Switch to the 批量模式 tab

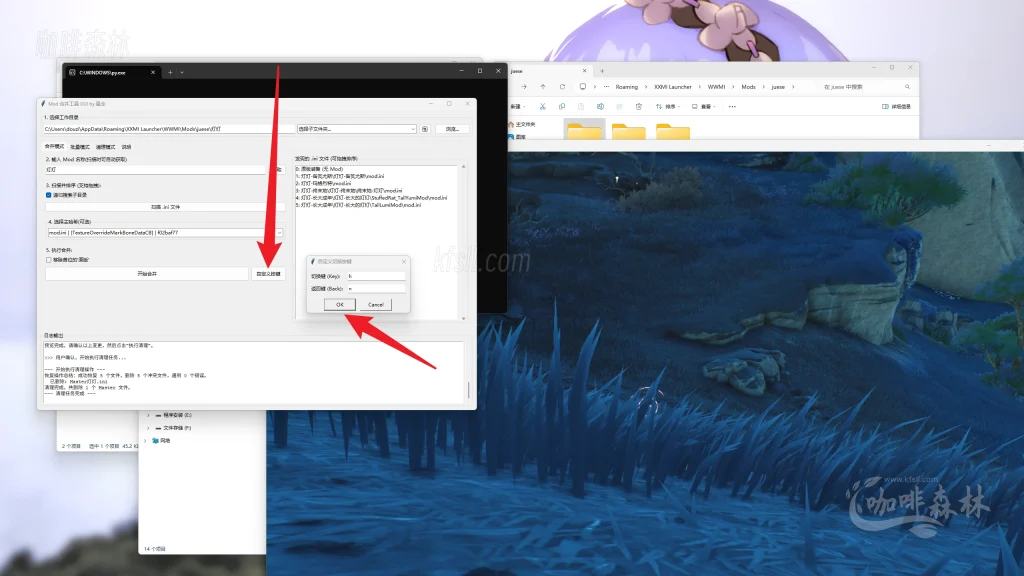[79, 146]
